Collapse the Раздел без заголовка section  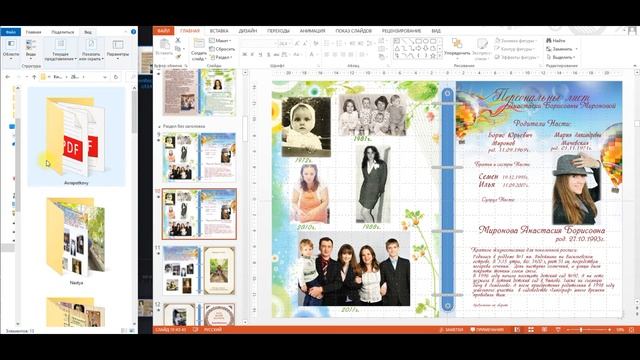(x=159, y=127)
